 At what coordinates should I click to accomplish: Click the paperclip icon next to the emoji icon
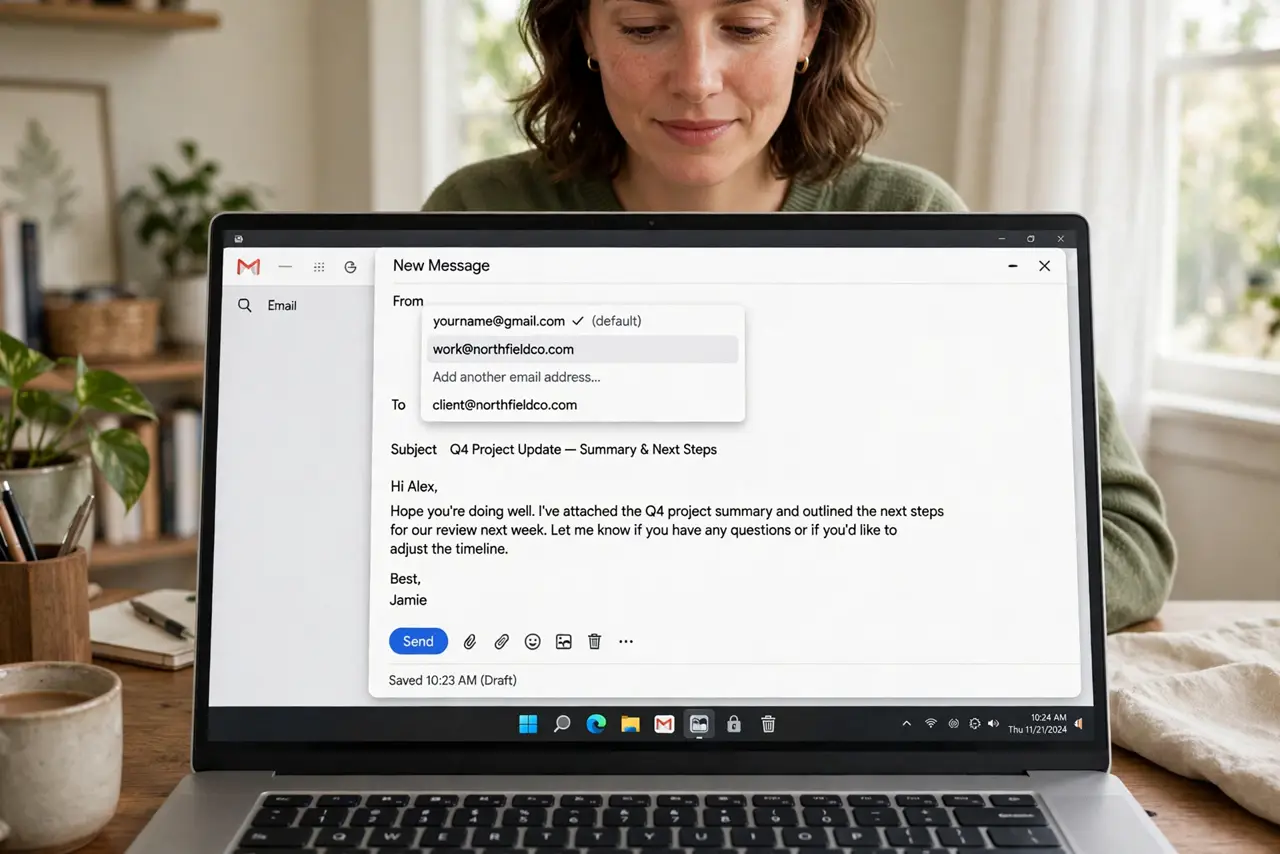tap(502, 642)
